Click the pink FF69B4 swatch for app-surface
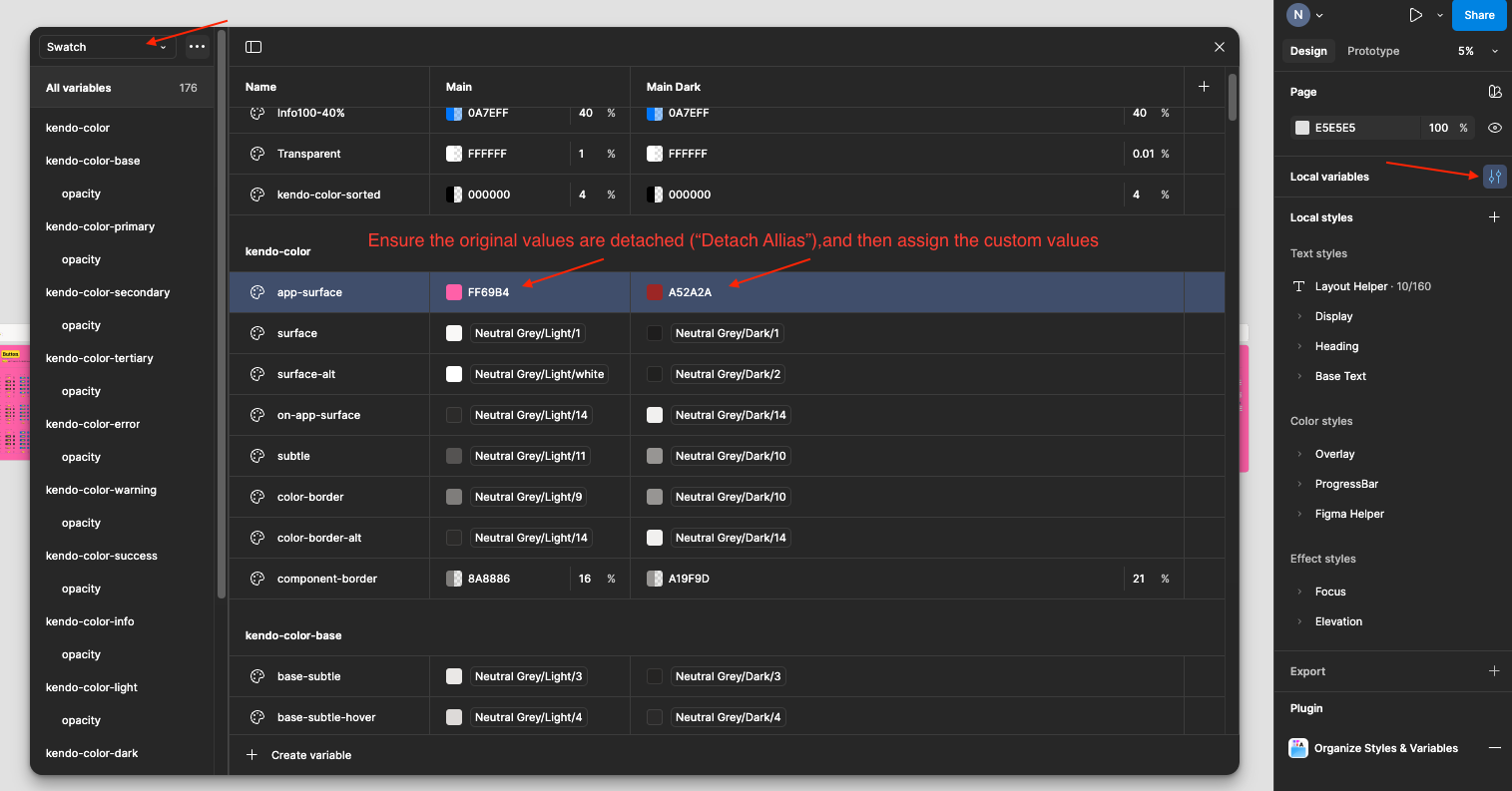Viewport: 1512px width, 791px height. 455,291
